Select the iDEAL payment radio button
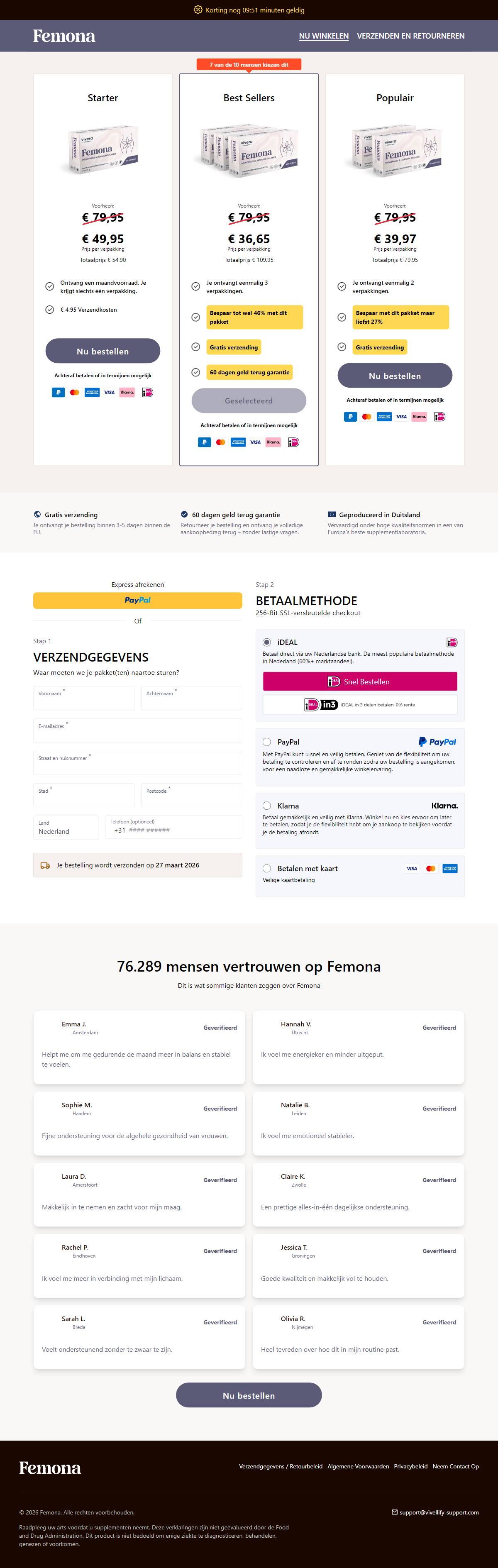 [267, 642]
